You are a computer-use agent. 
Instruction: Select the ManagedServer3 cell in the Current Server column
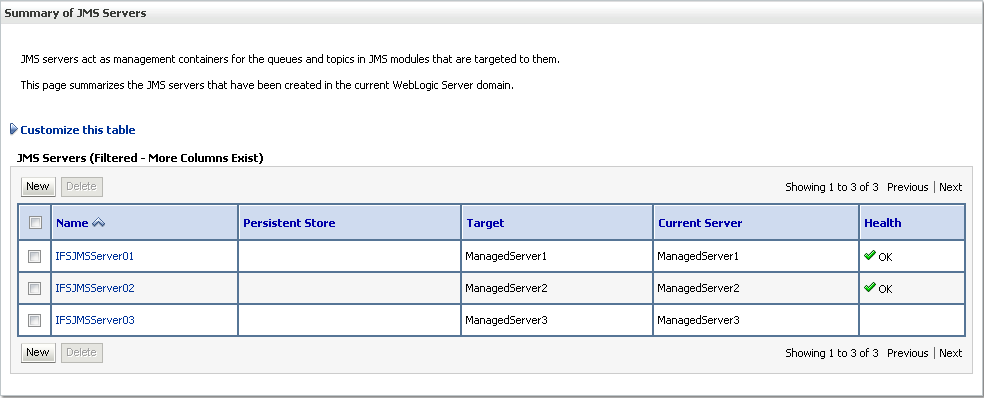point(756,320)
